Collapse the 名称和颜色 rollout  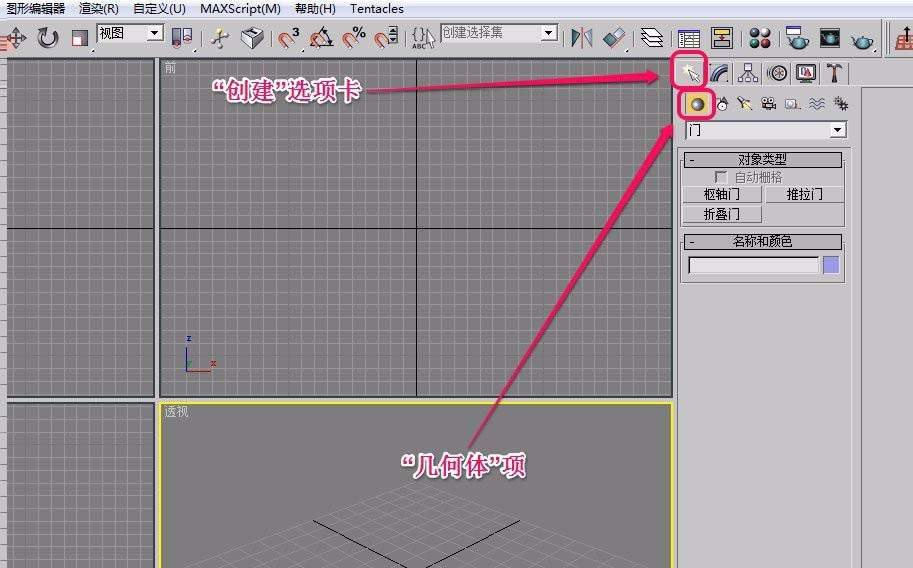(763, 241)
